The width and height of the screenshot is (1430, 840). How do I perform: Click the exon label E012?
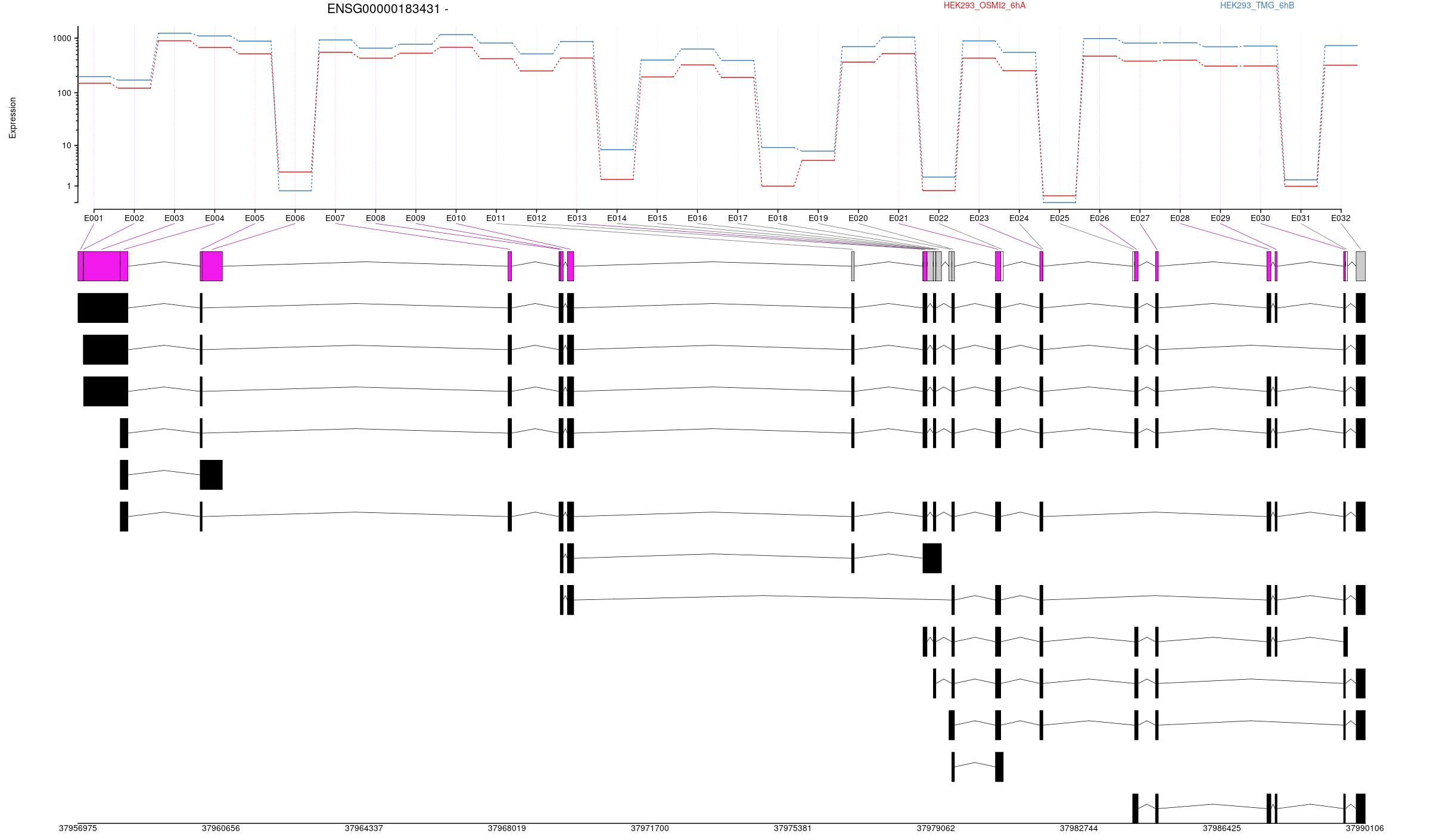536,218
